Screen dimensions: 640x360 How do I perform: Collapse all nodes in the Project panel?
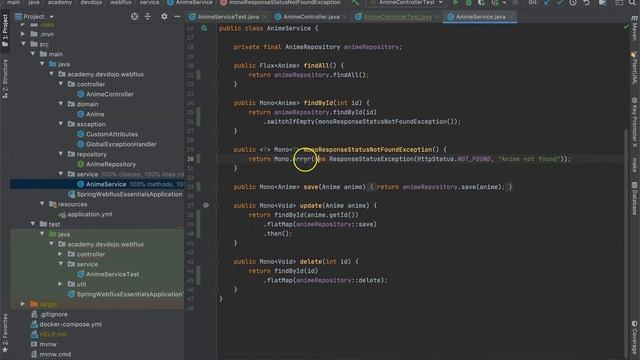(x=148, y=17)
